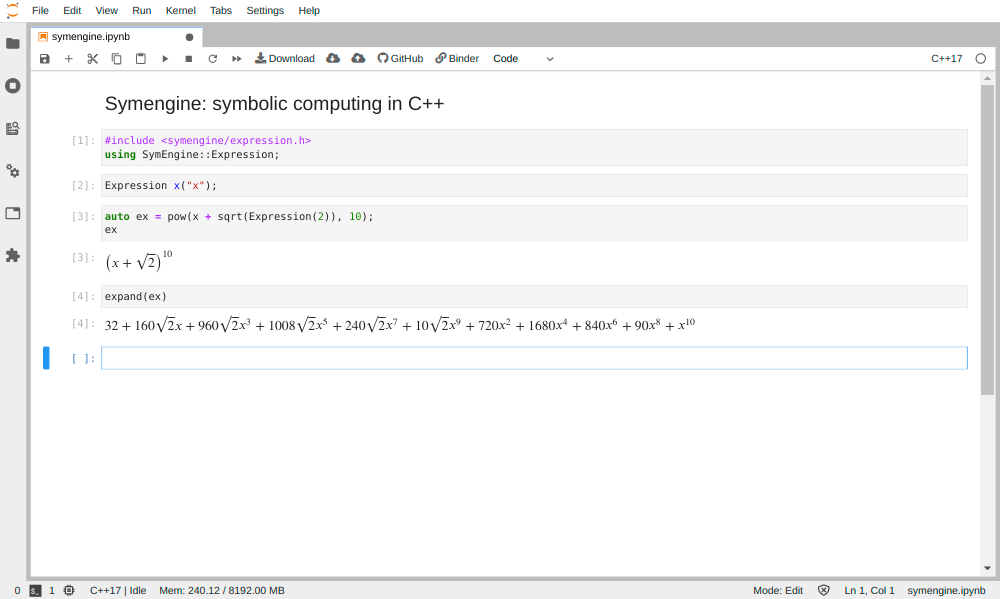Open the cell type Code dropdown

click(523, 59)
